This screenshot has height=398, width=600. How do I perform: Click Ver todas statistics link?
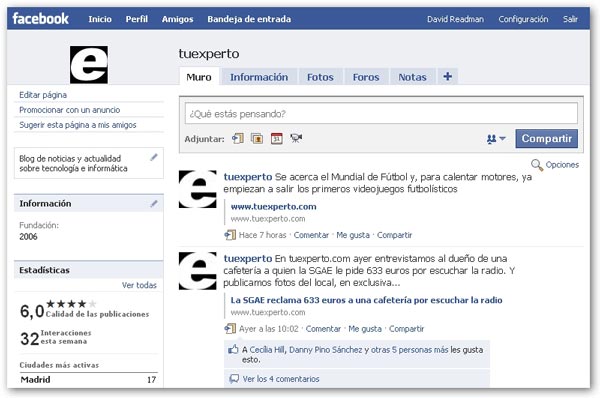point(139,285)
